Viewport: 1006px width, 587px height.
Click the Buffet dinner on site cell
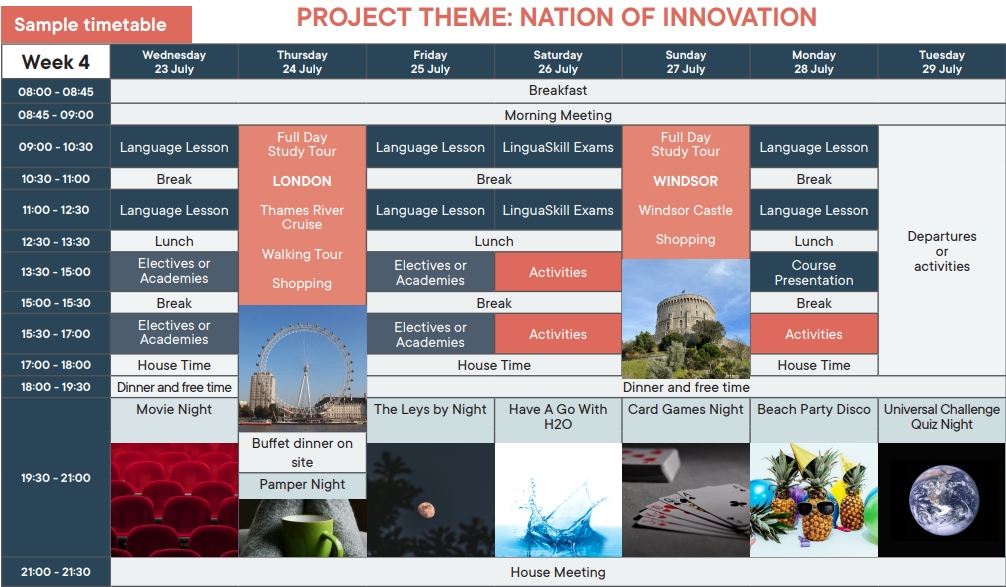click(302, 452)
